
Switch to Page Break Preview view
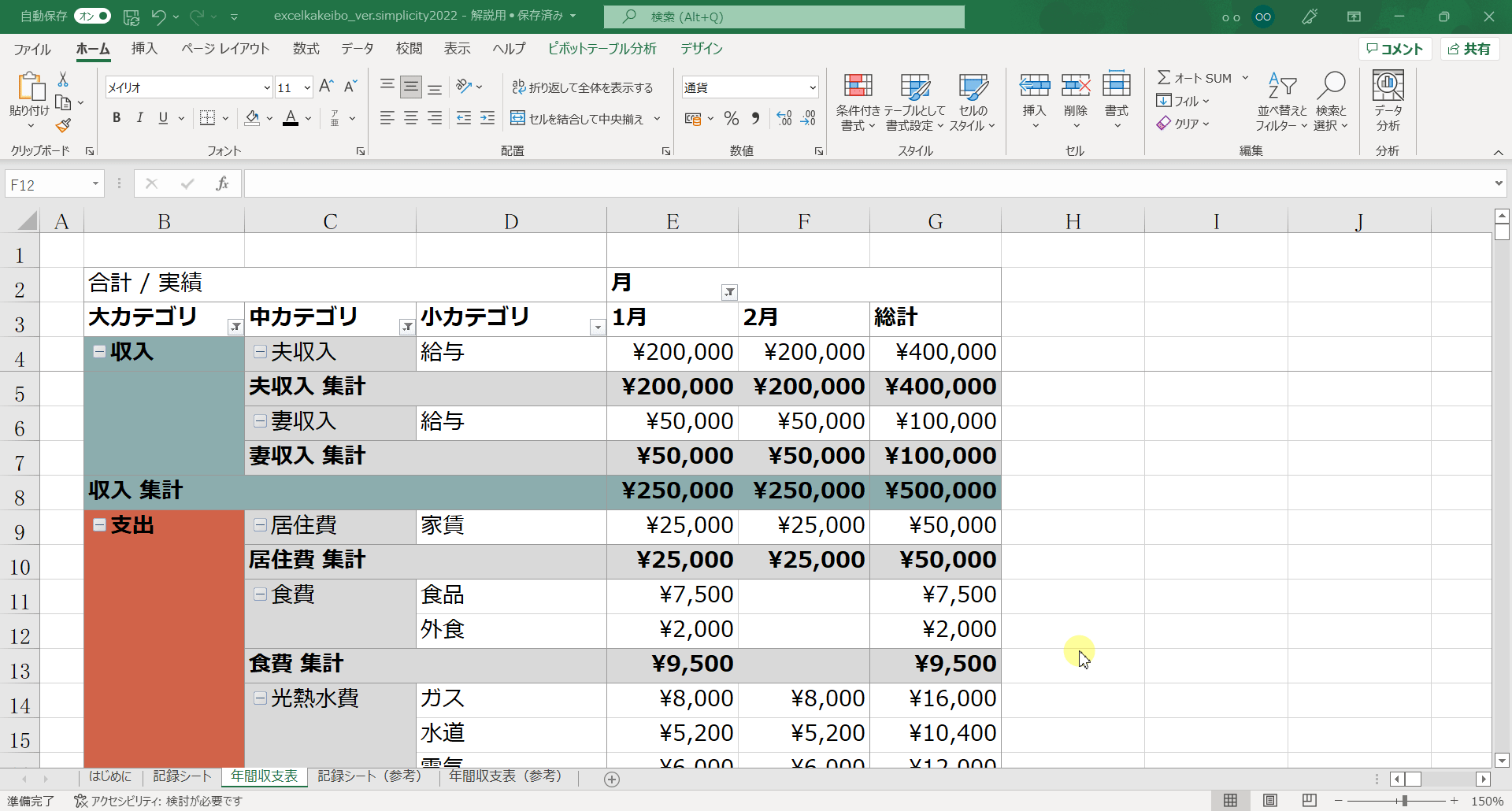coord(1309,801)
